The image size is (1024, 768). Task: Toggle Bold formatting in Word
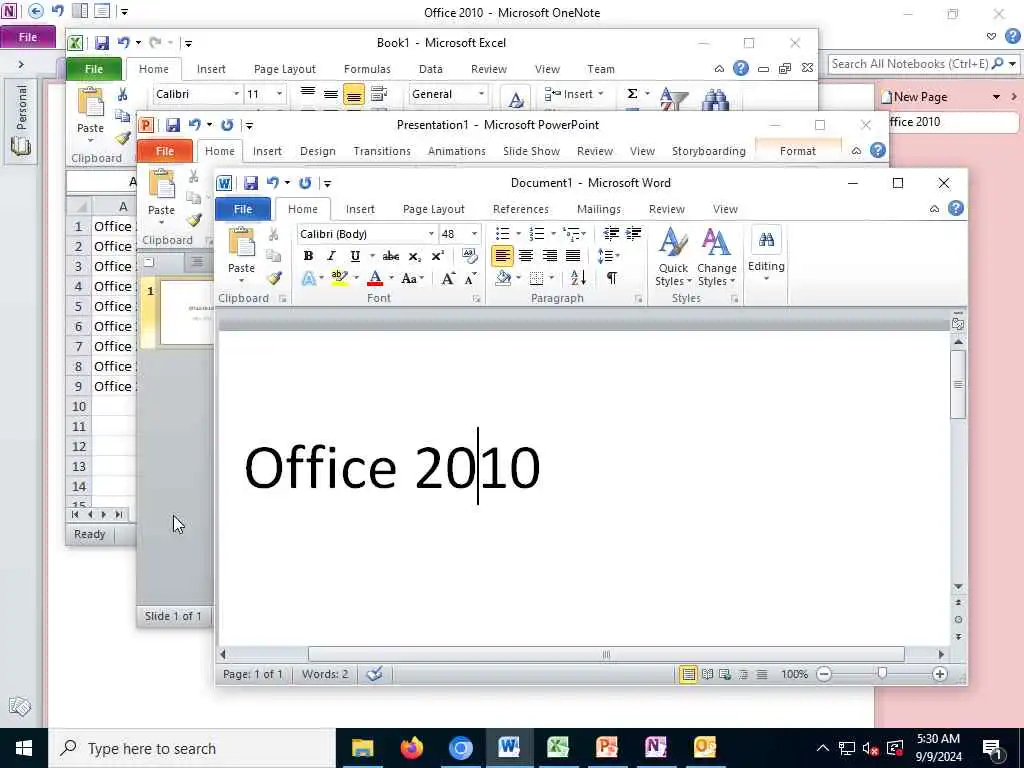(308, 256)
